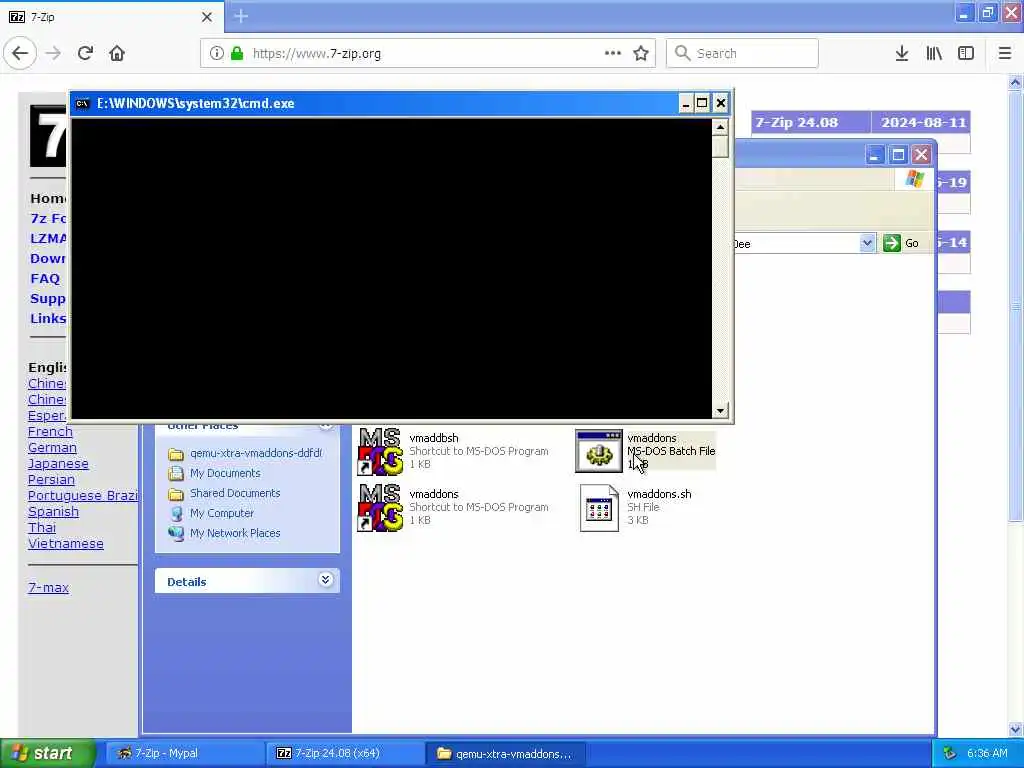Open the browser downloads panel
This screenshot has width=1024, height=768.
pyautogui.click(x=902, y=54)
